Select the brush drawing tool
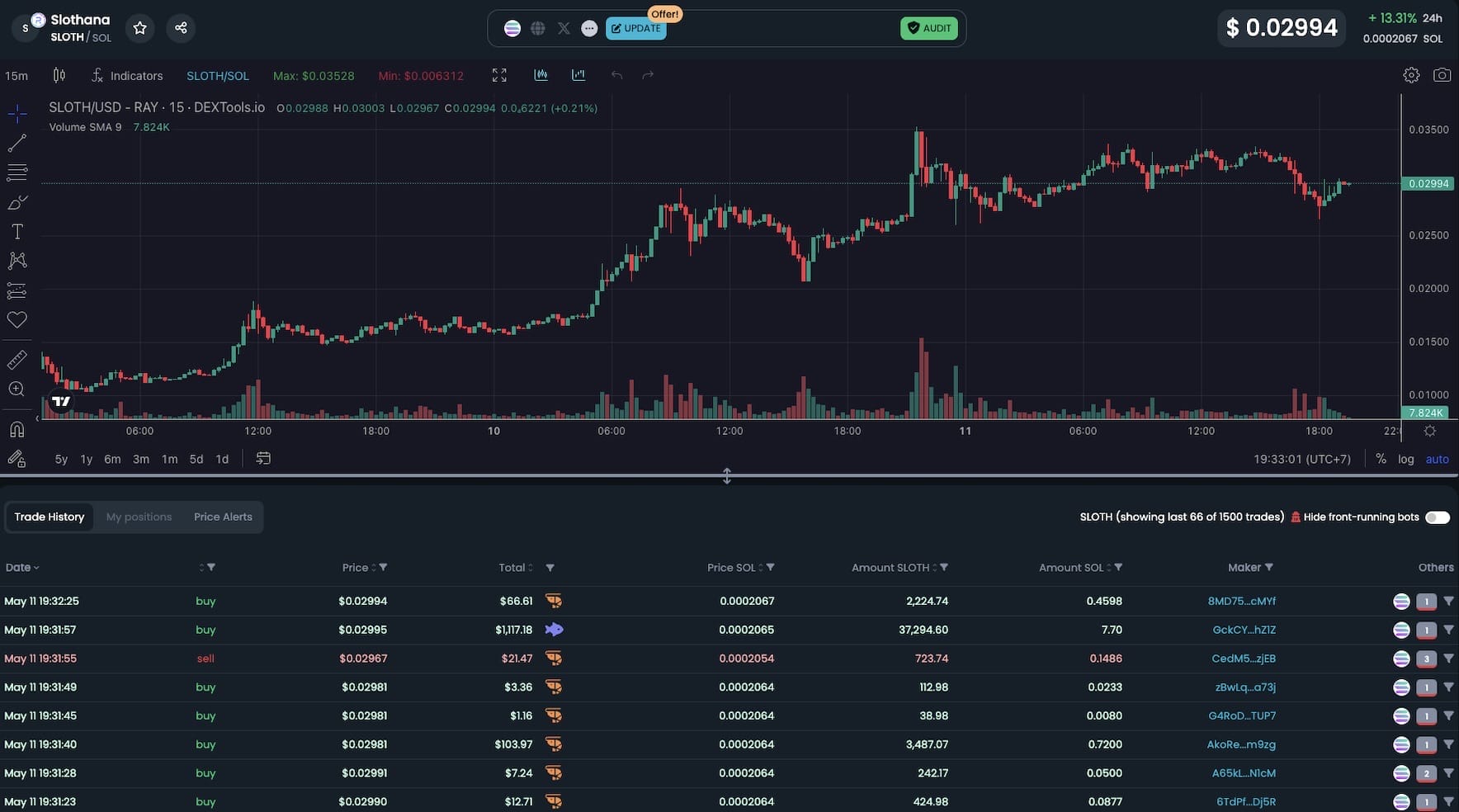The width and height of the screenshot is (1459, 812). coord(17,202)
